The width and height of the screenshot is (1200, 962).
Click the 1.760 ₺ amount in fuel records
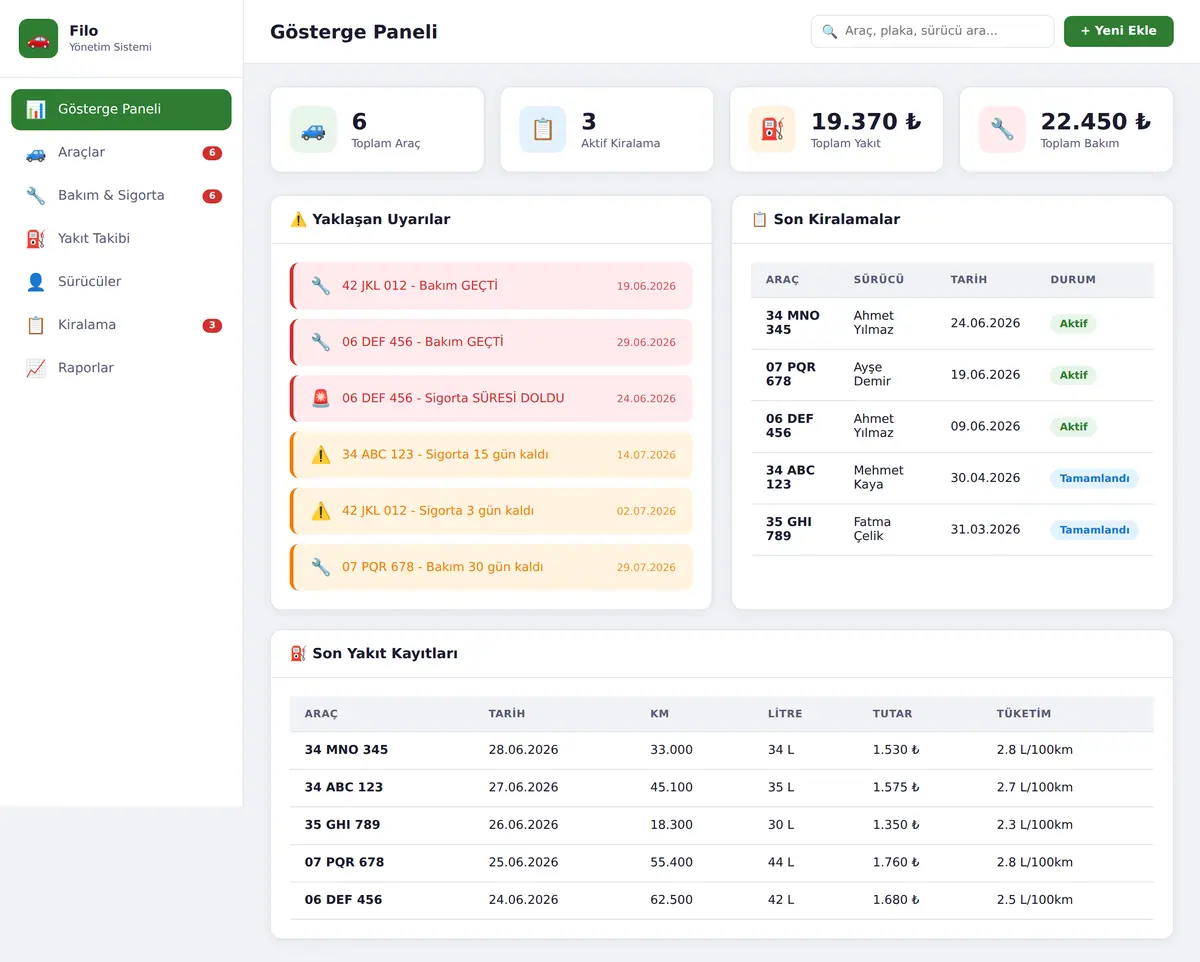tap(896, 862)
